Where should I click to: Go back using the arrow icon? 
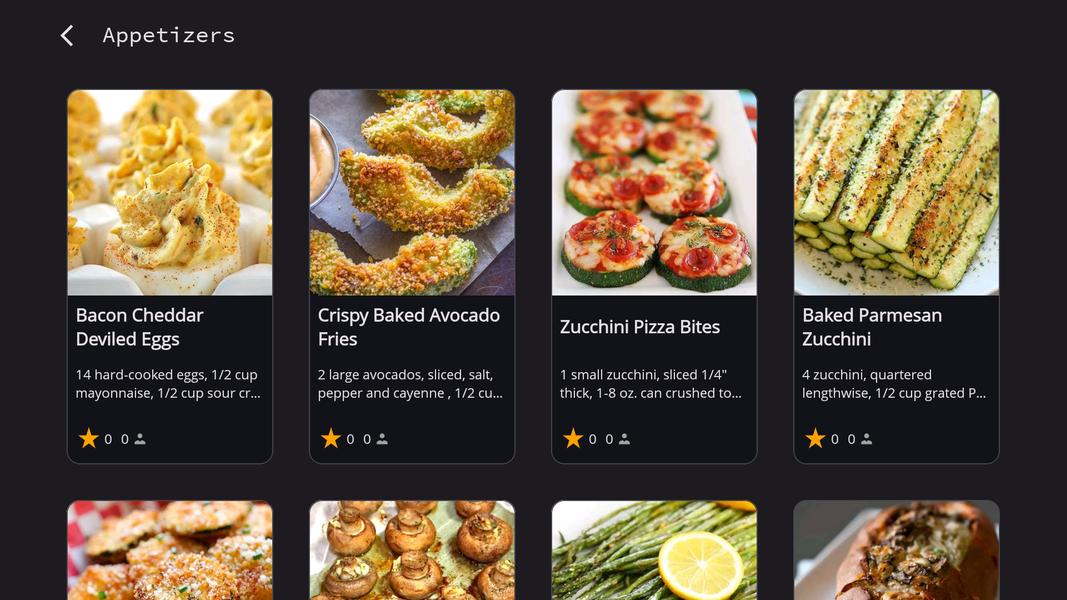point(67,36)
